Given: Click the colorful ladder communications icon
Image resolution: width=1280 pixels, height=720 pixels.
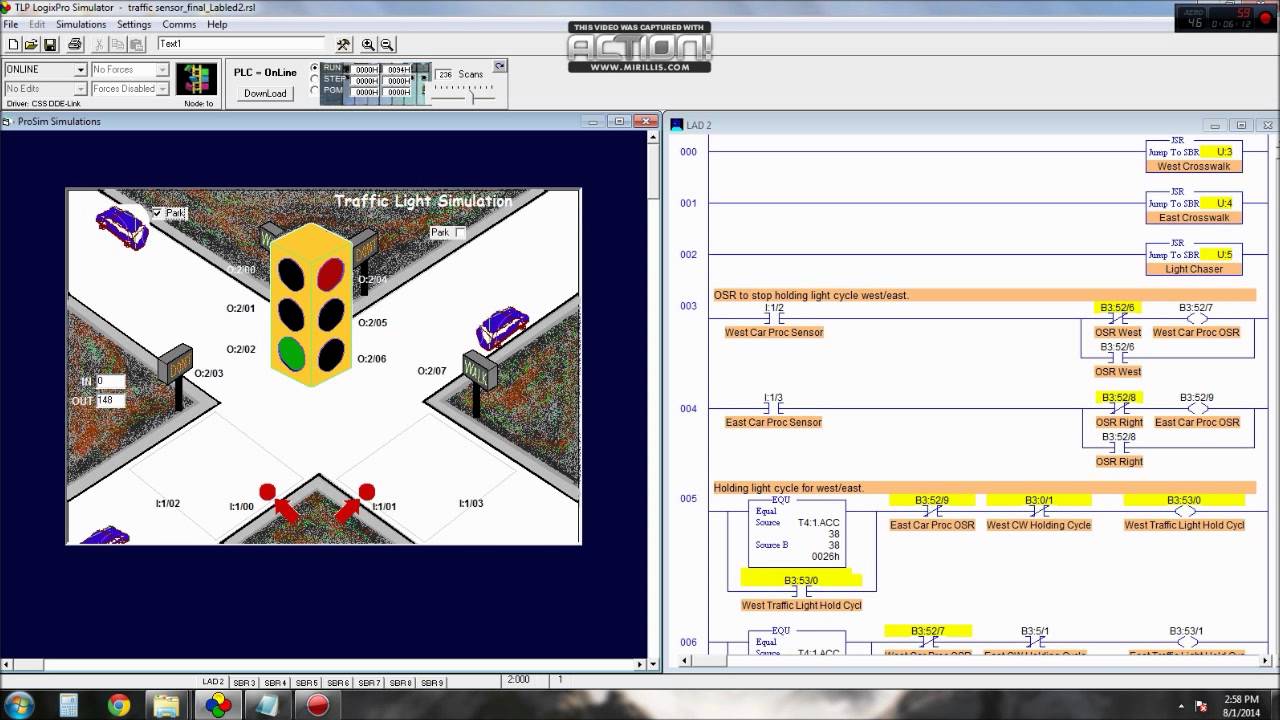Looking at the screenshot, I should coord(197,79).
